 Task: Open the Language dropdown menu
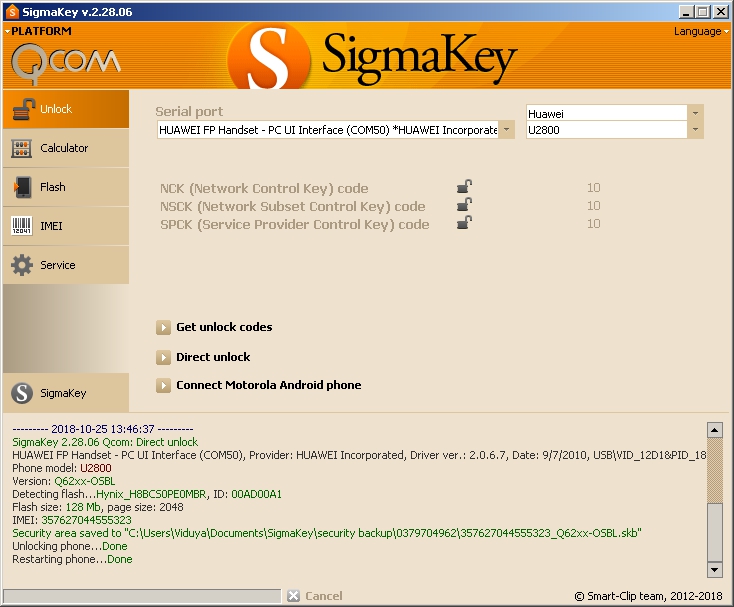click(x=701, y=31)
